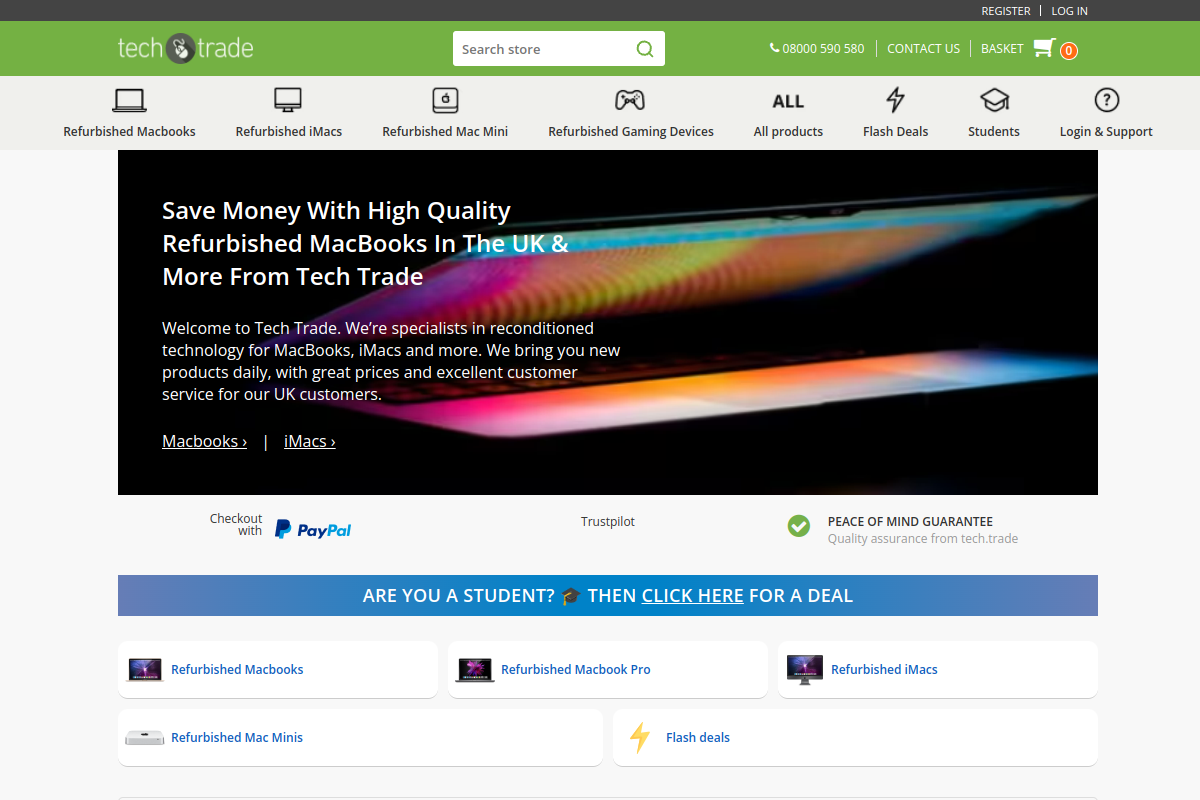The height and width of the screenshot is (800, 1200).
Task: Click the search magnifier icon
Action: pos(645,49)
